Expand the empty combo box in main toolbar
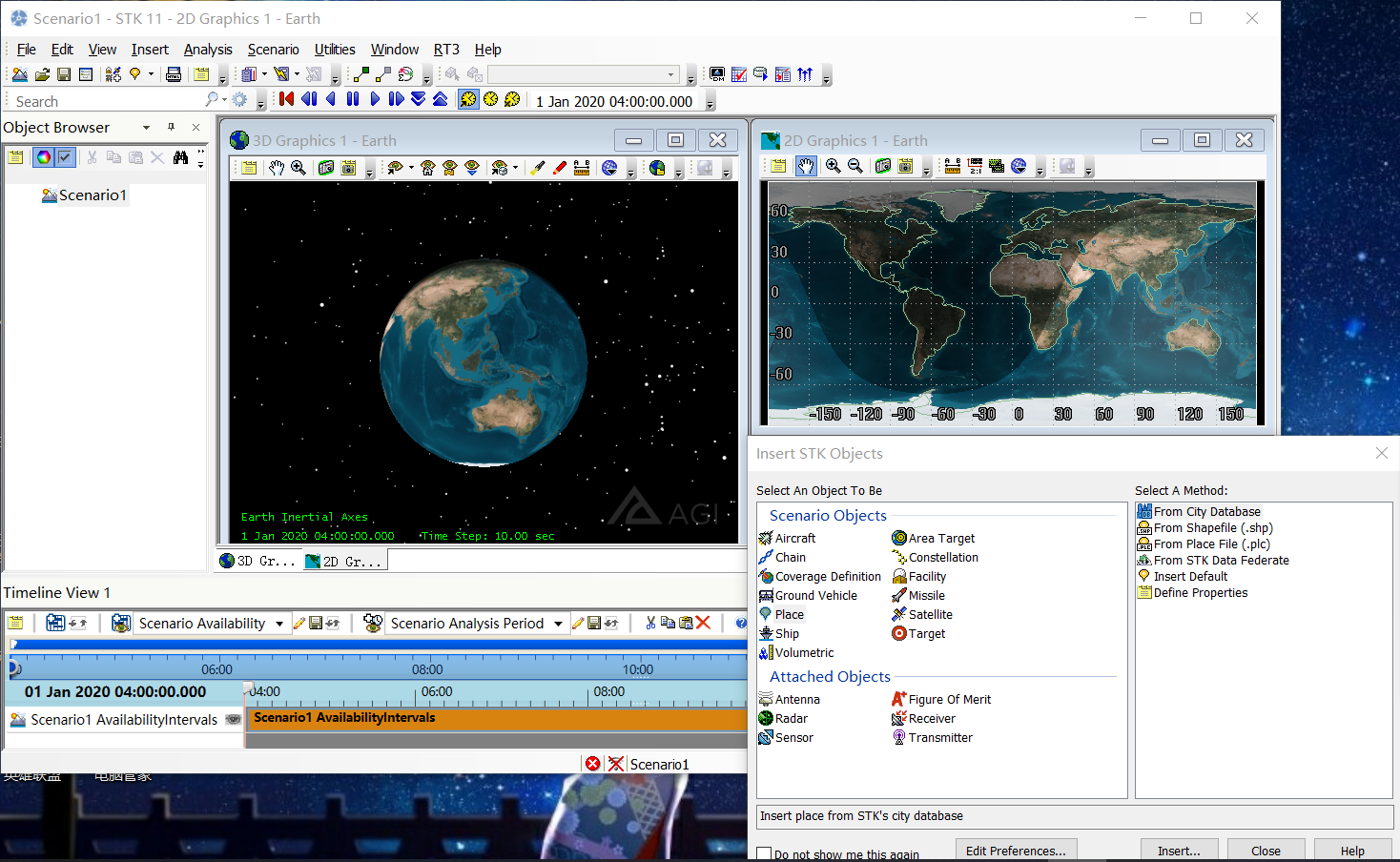This screenshot has width=1400, height=862. point(670,74)
